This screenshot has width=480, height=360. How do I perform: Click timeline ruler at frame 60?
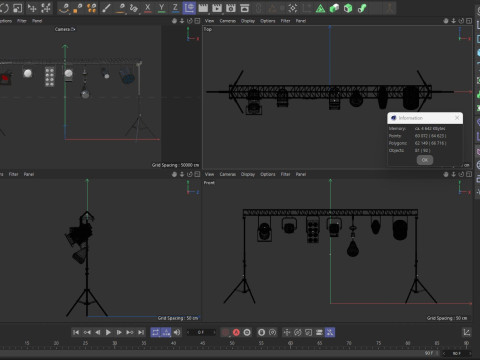pyautogui.click(x=290, y=344)
